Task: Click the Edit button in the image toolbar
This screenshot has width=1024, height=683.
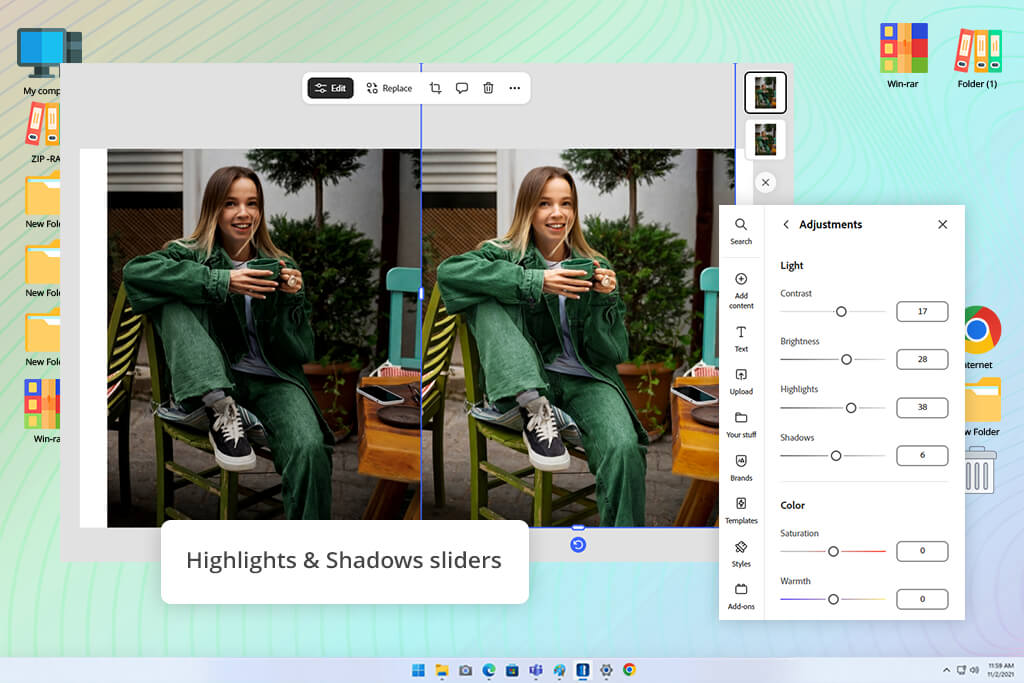Action: point(330,88)
